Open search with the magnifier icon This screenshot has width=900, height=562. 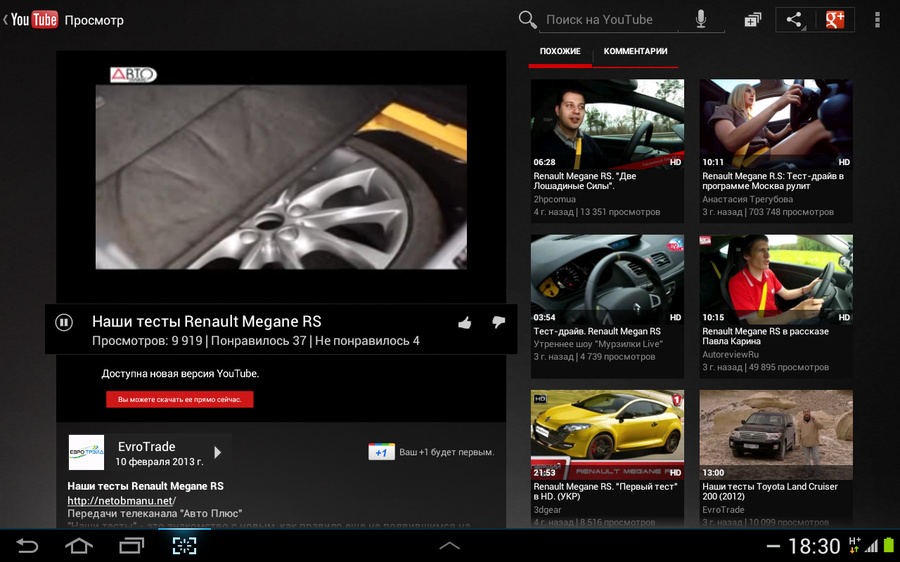(x=527, y=20)
